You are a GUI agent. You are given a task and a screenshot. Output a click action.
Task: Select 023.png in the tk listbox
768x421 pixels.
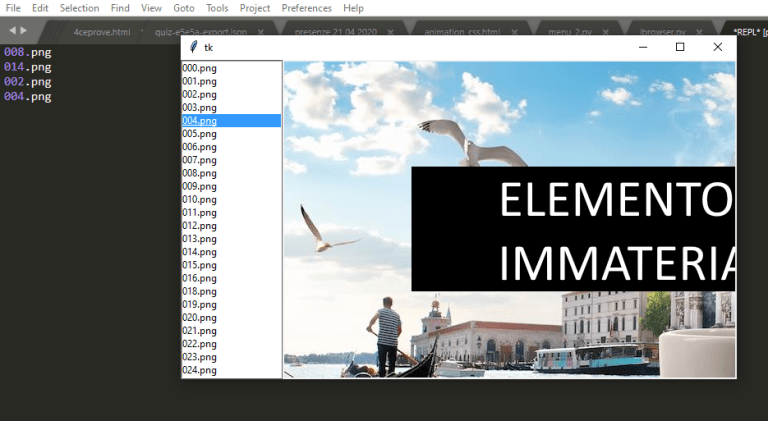231,357
